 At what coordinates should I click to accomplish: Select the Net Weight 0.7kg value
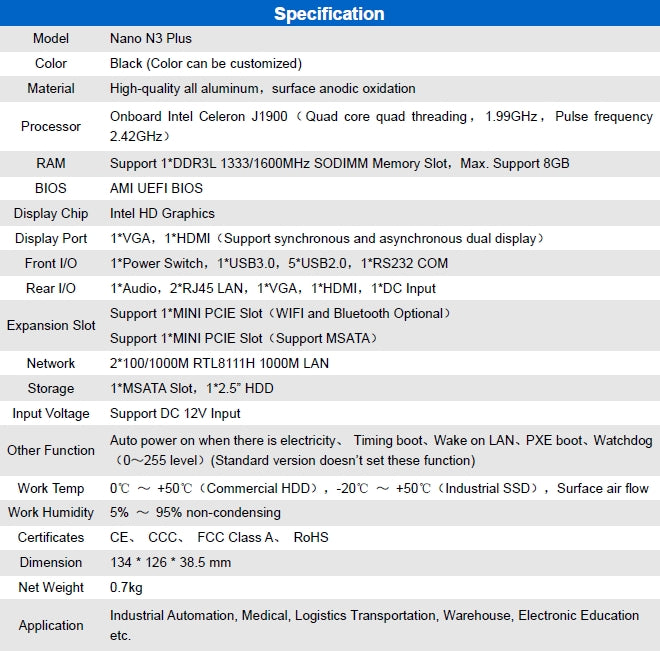[x=126, y=588]
